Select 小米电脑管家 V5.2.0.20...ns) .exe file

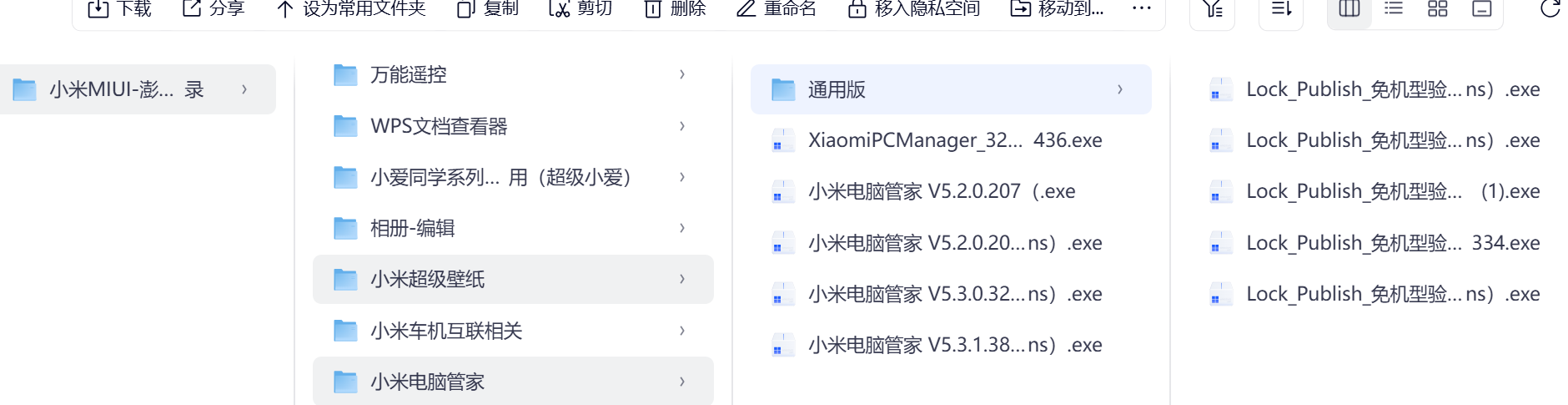(951, 243)
